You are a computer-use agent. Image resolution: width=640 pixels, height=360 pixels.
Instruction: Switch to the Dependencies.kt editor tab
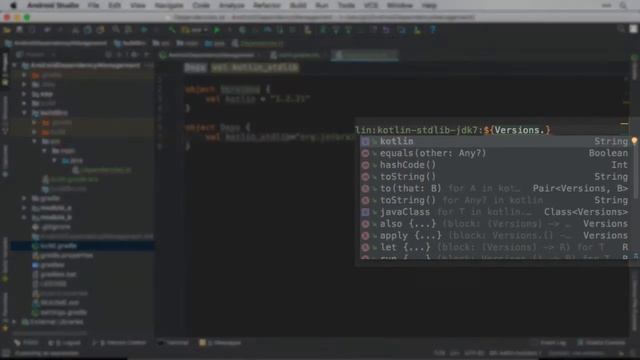[364, 55]
